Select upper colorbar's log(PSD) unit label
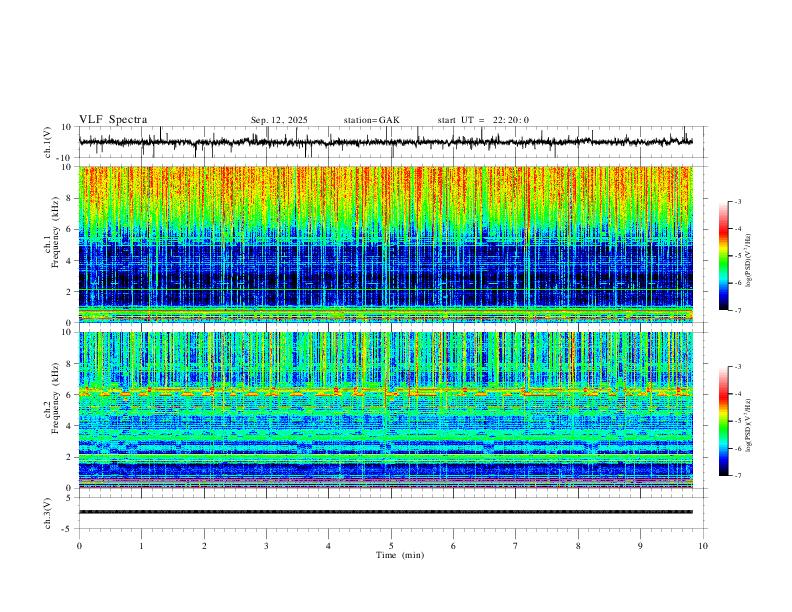This screenshot has height=612, width=792. pos(749,261)
